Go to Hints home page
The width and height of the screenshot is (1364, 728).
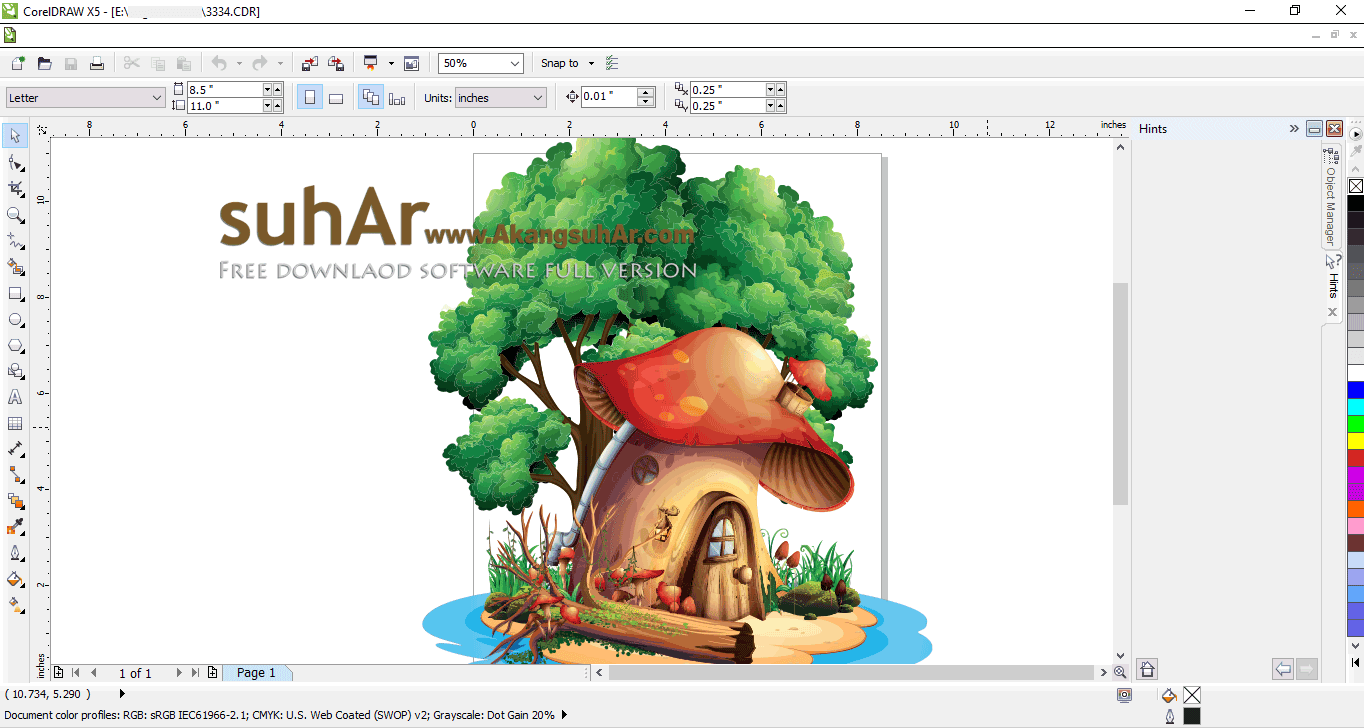pos(1147,669)
